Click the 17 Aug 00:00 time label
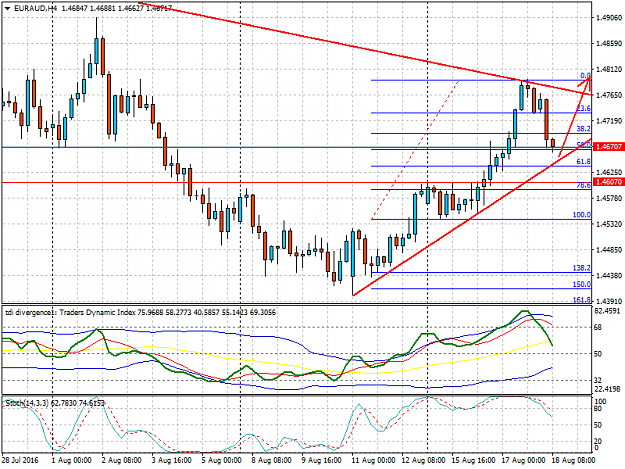Image resolution: width=625 pixels, height=469 pixels. point(523,460)
